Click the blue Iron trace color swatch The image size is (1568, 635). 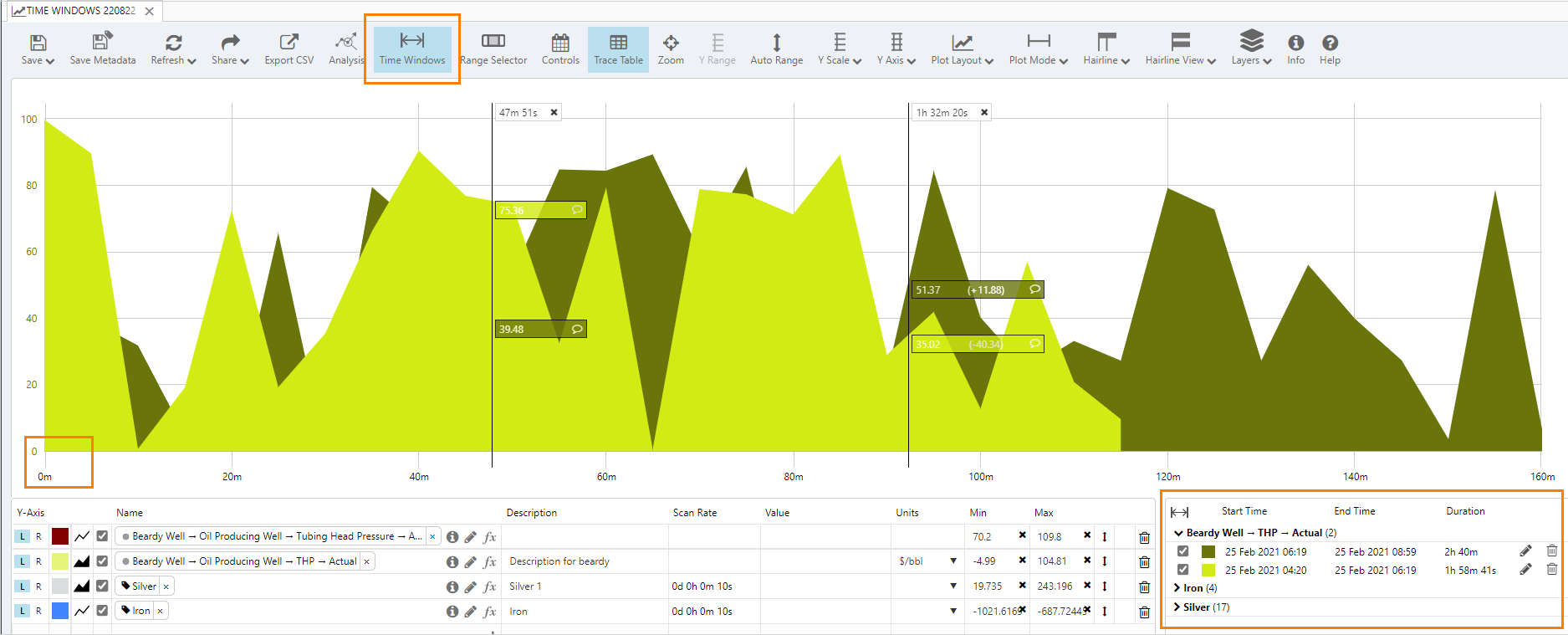pyautogui.click(x=60, y=612)
